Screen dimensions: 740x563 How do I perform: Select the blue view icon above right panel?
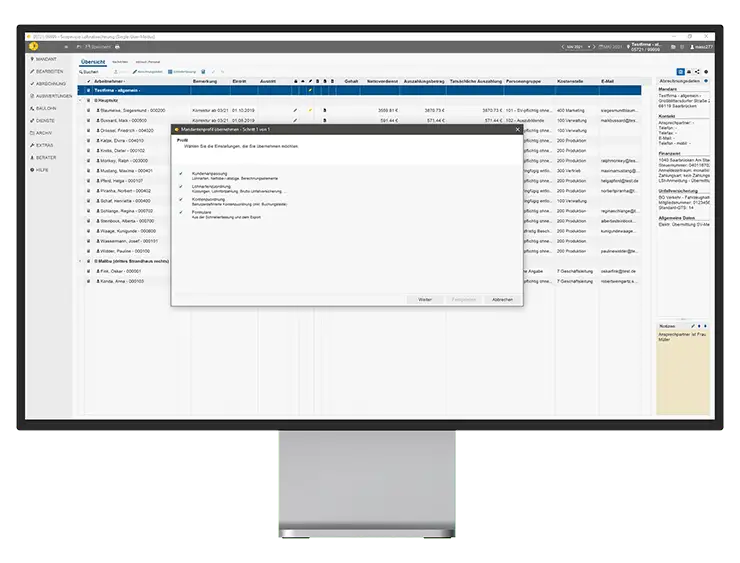click(680, 72)
